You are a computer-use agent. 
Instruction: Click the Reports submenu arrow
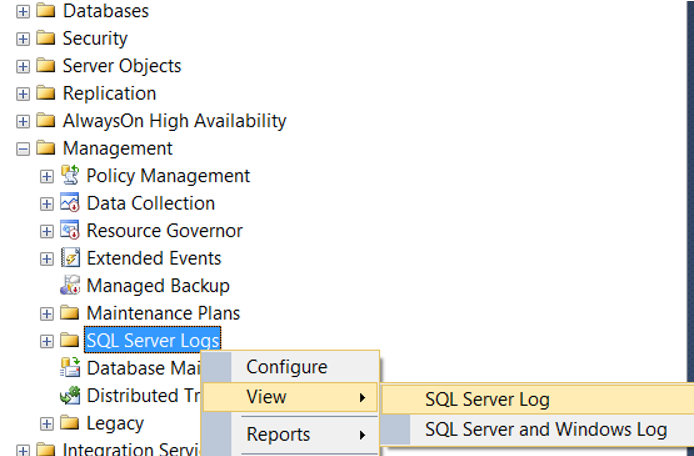coord(362,435)
